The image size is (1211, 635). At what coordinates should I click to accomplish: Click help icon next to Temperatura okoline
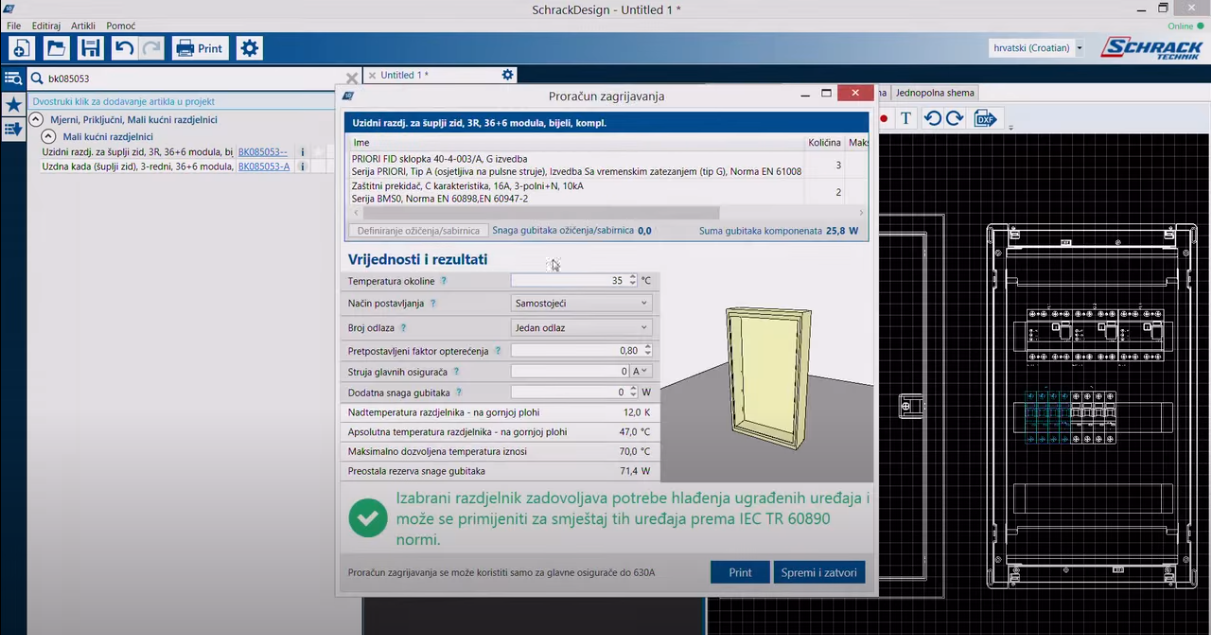point(444,282)
